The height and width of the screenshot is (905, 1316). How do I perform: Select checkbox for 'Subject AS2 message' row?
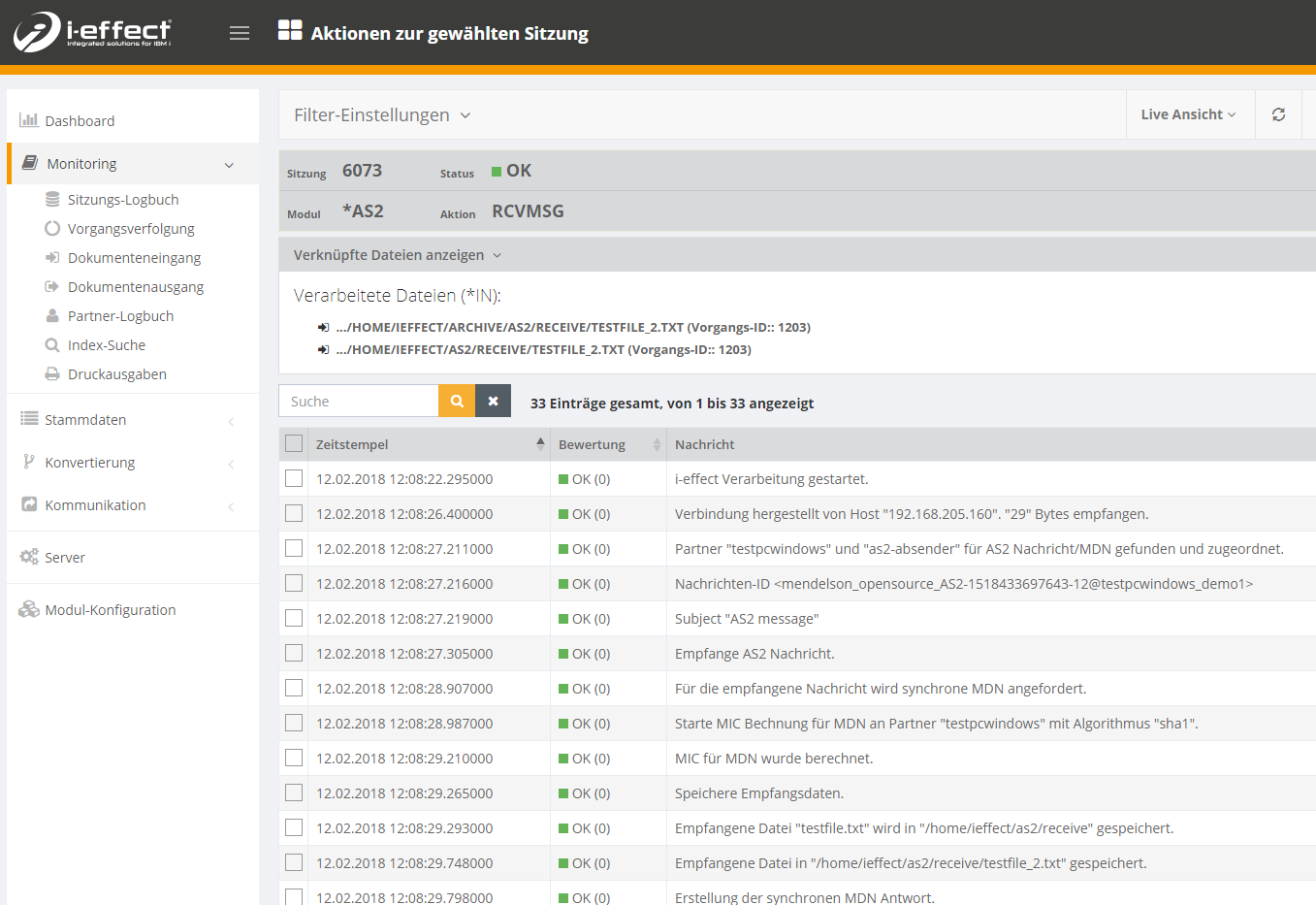(294, 619)
